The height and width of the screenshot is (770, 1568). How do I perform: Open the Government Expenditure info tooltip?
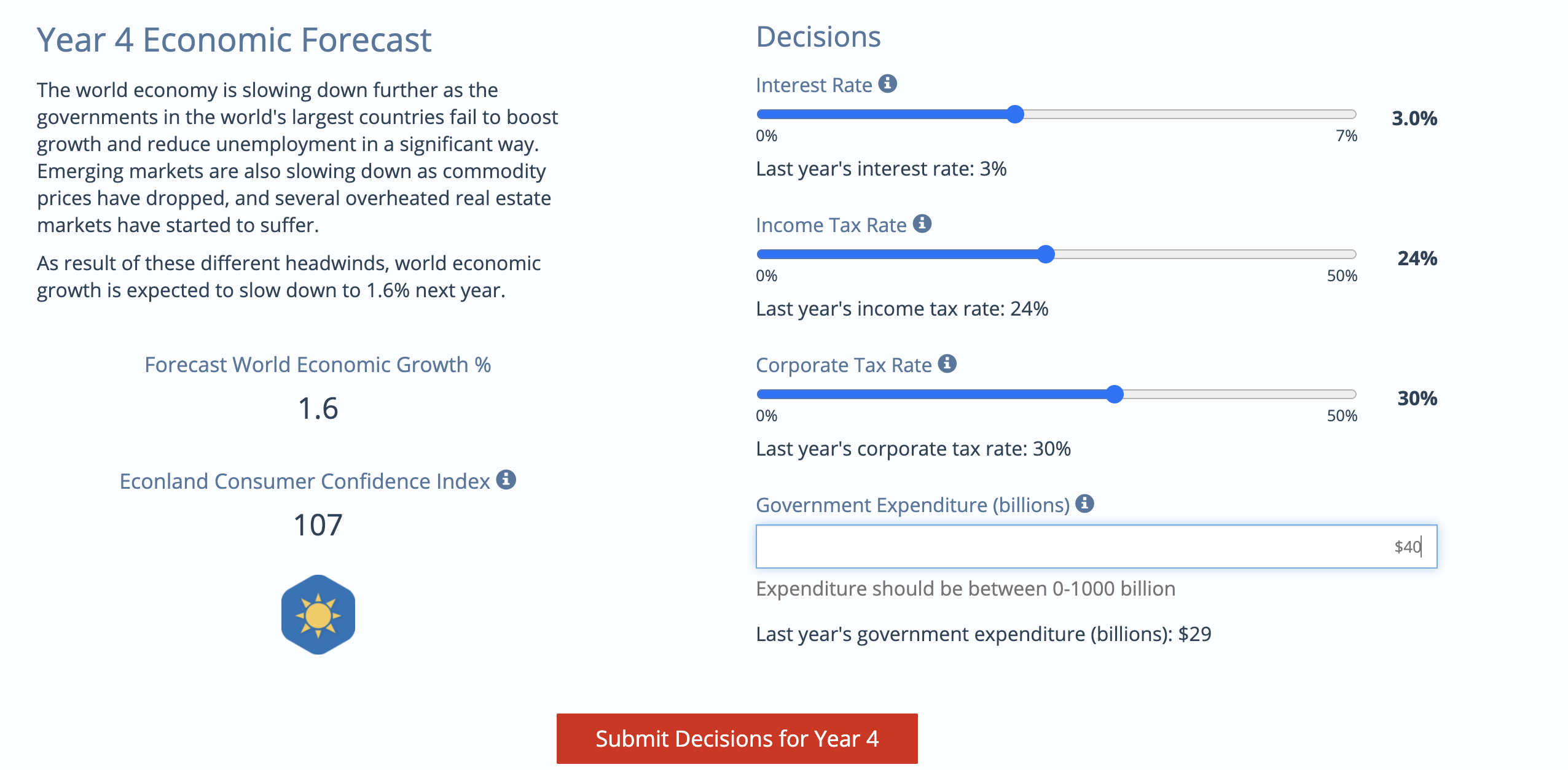point(1084,505)
